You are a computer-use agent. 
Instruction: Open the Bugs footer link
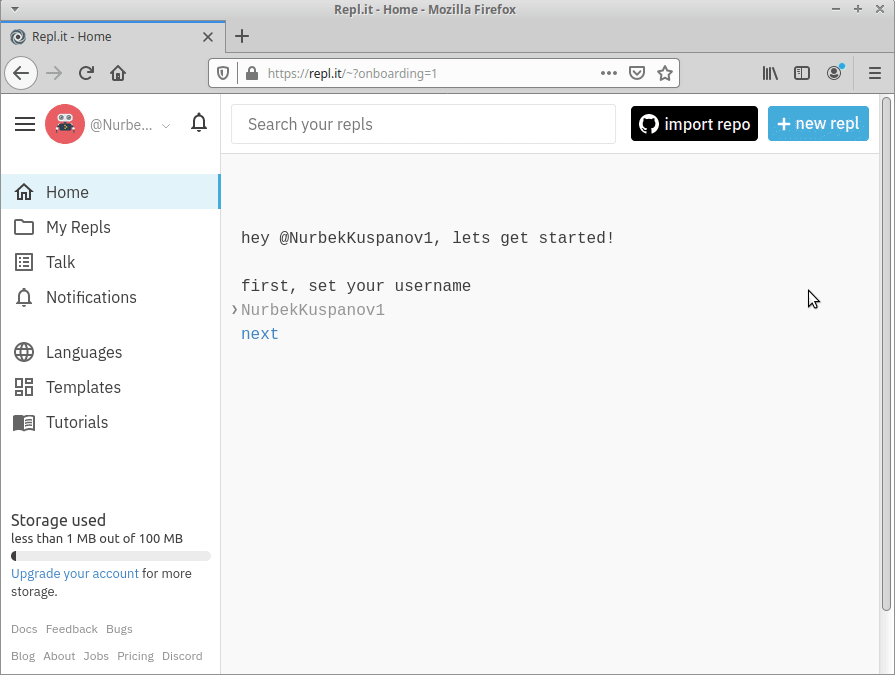point(119,629)
